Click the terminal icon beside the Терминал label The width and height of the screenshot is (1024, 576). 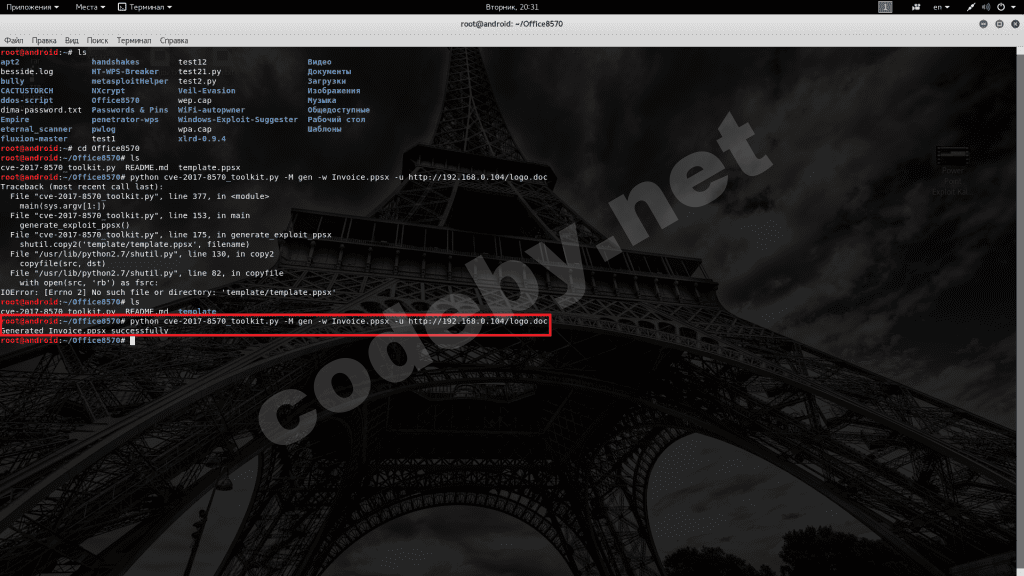tap(122, 7)
